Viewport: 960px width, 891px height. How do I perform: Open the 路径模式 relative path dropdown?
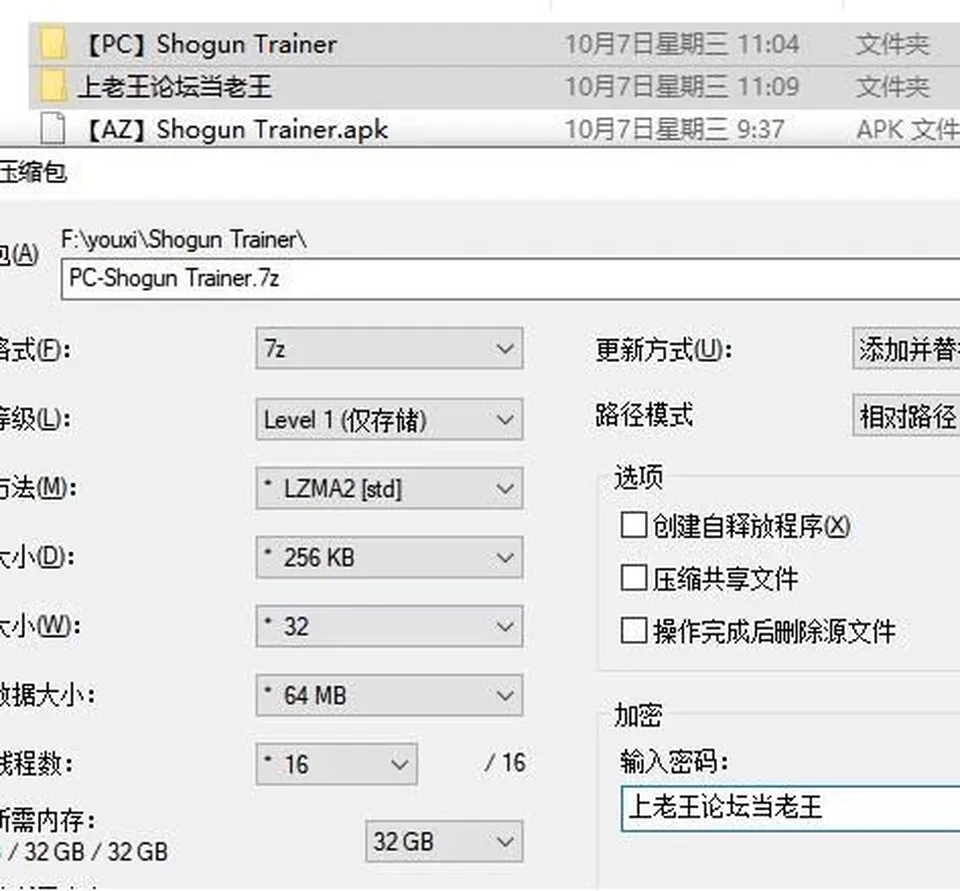tap(906, 416)
